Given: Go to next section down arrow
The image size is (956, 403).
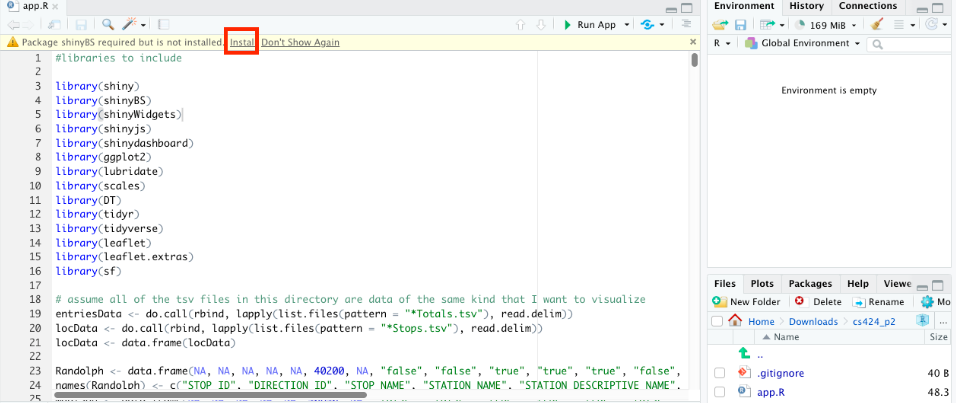Looking at the screenshot, I should tap(540, 24).
